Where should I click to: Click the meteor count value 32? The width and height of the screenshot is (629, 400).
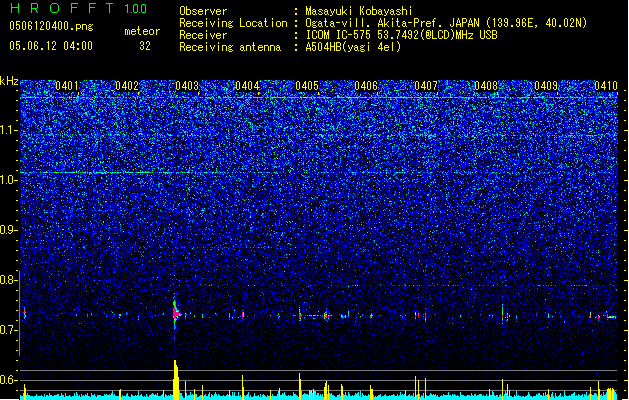(145, 46)
